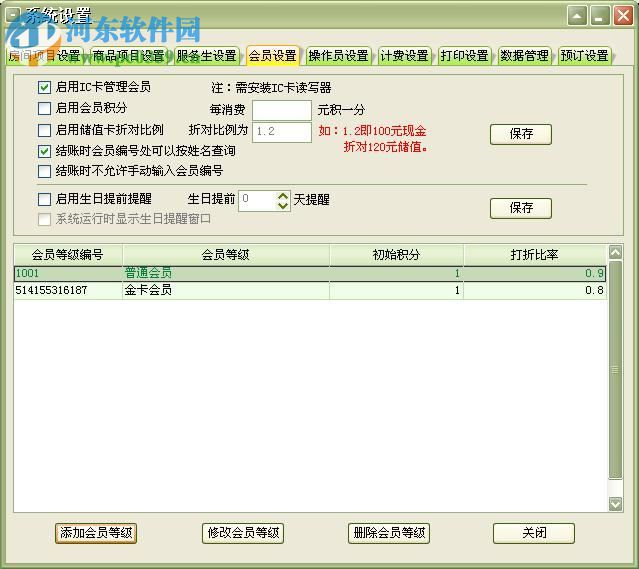Select the 普通会员 level cell
Image resolution: width=639 pixels, height=569 pixels.
point(226,273)
